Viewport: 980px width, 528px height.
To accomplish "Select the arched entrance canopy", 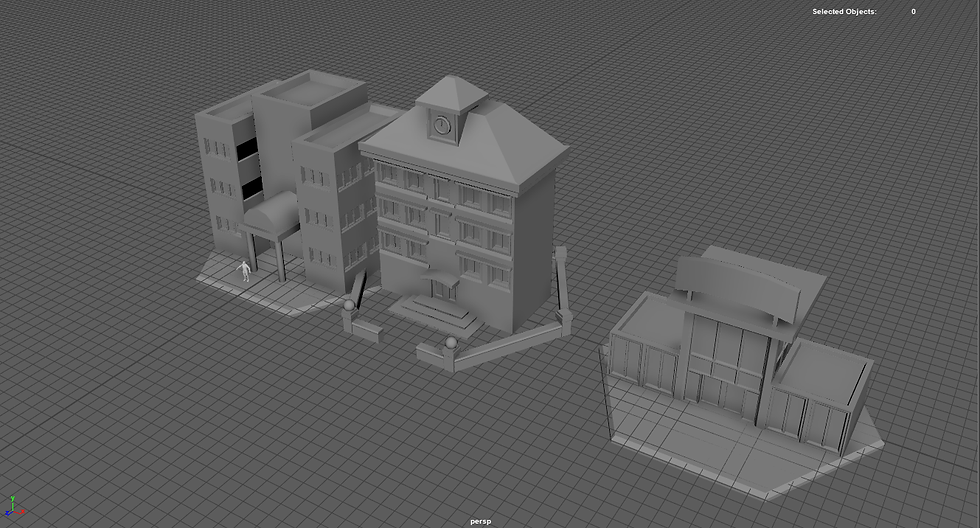I will point(271,216).
